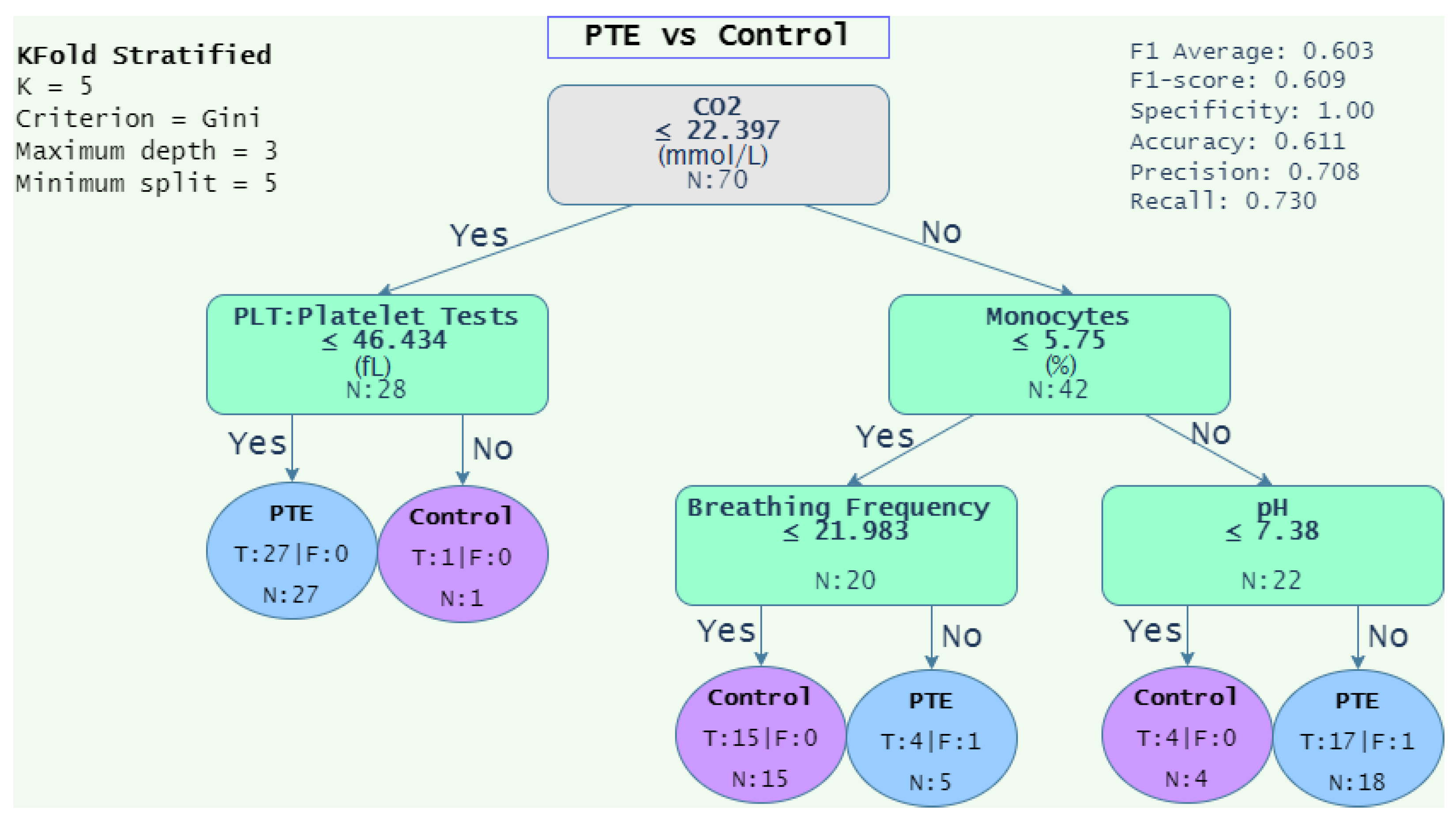
Task: Click the KFold Stratified heading
Action: 144,55
